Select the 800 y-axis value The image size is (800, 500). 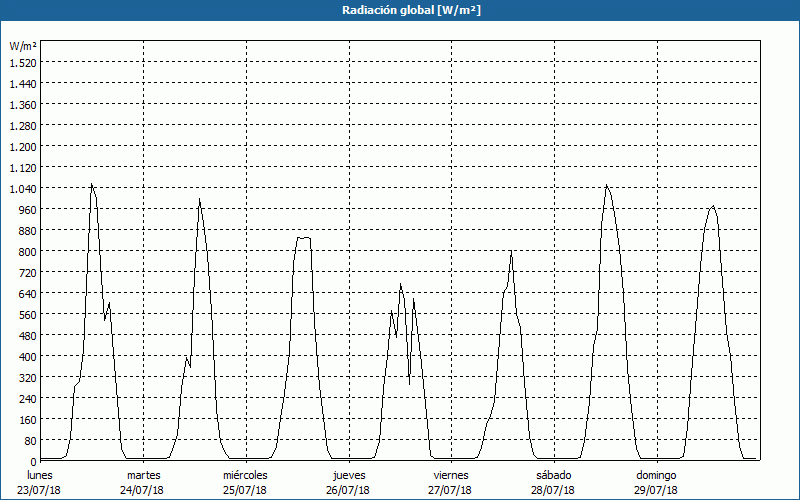pyautogui.click(x=28, y=252)
